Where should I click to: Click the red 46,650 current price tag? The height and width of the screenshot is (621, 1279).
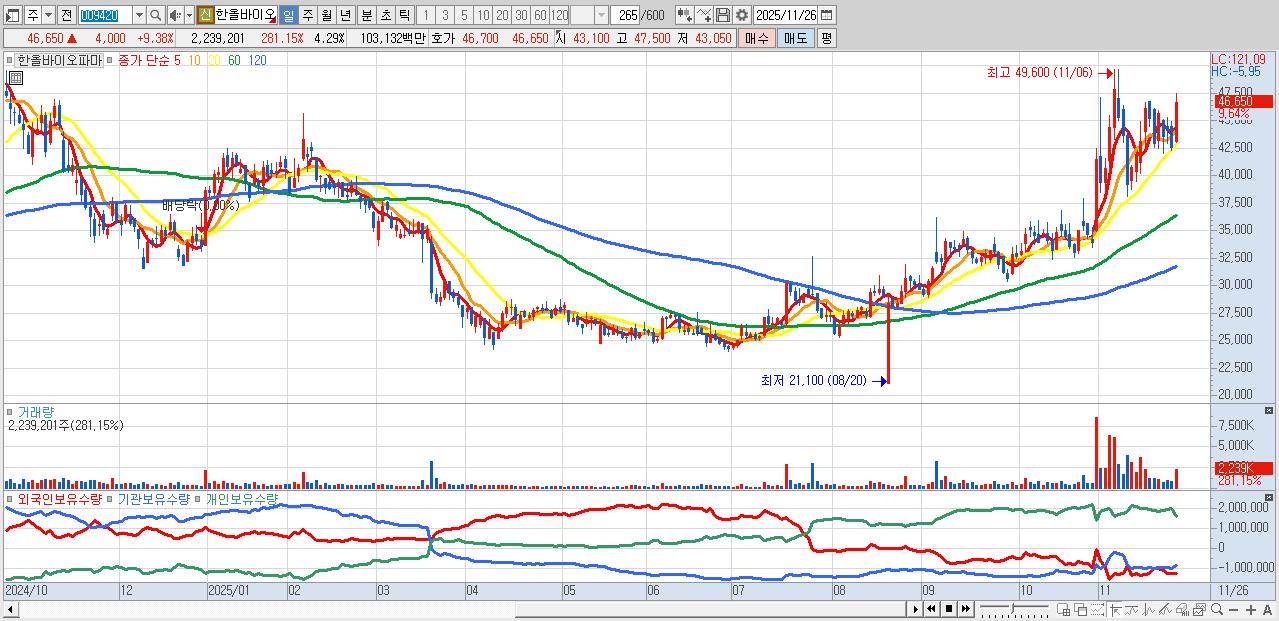(x=1243, y=101)
